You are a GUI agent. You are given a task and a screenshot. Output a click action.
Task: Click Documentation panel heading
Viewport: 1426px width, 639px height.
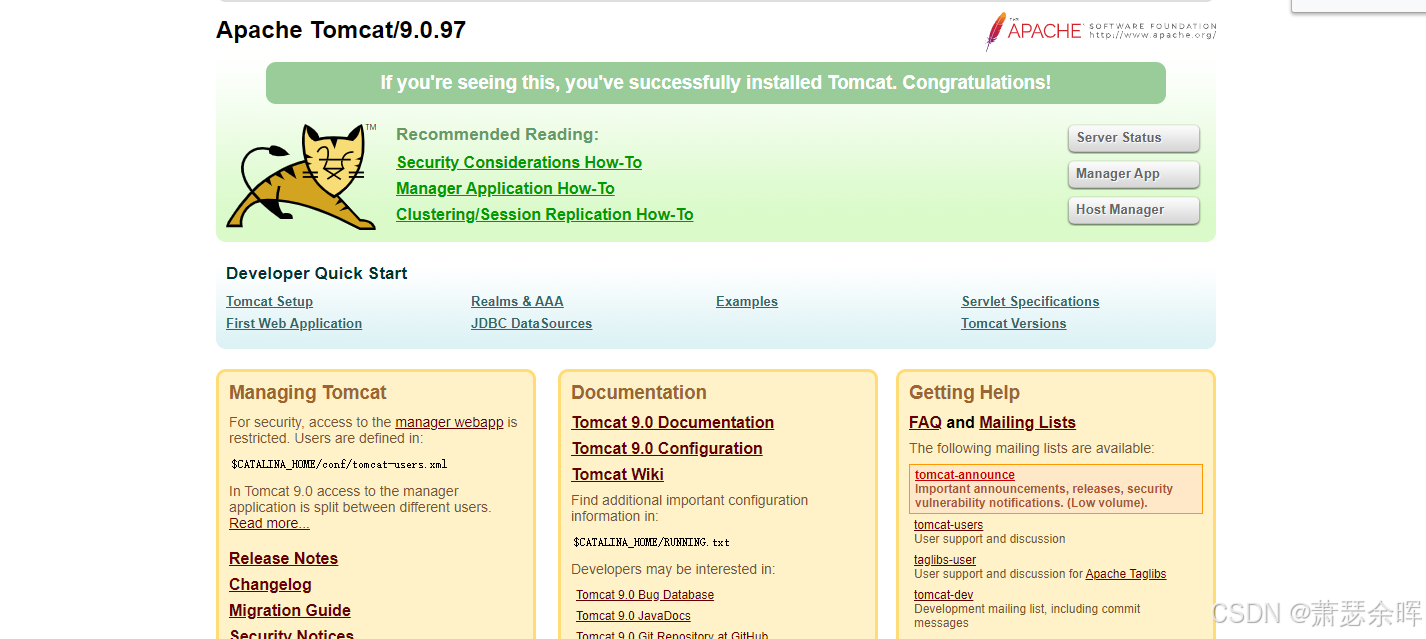[x=639, y=392]
